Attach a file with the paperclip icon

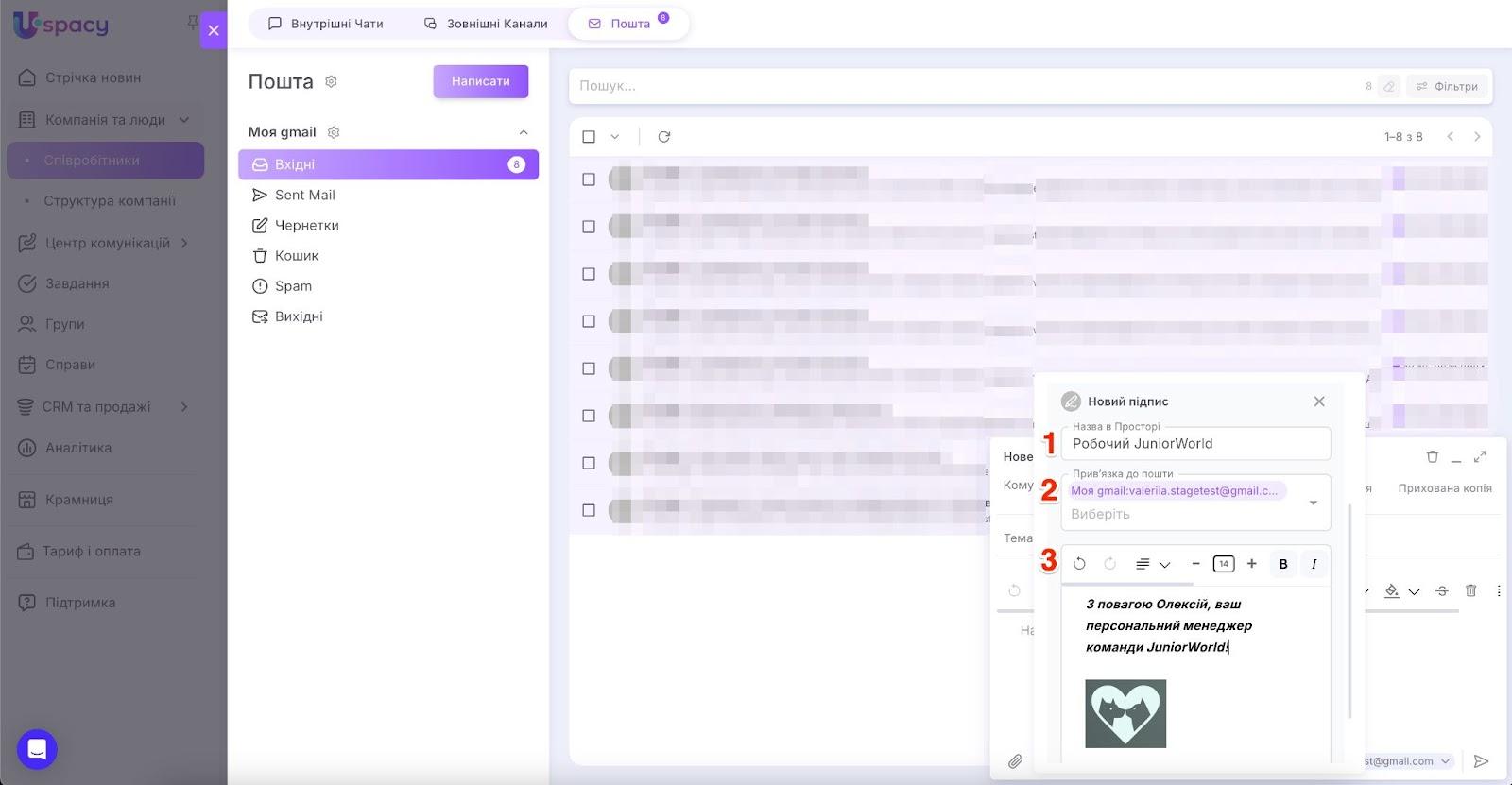click(x=1015, y=761)
